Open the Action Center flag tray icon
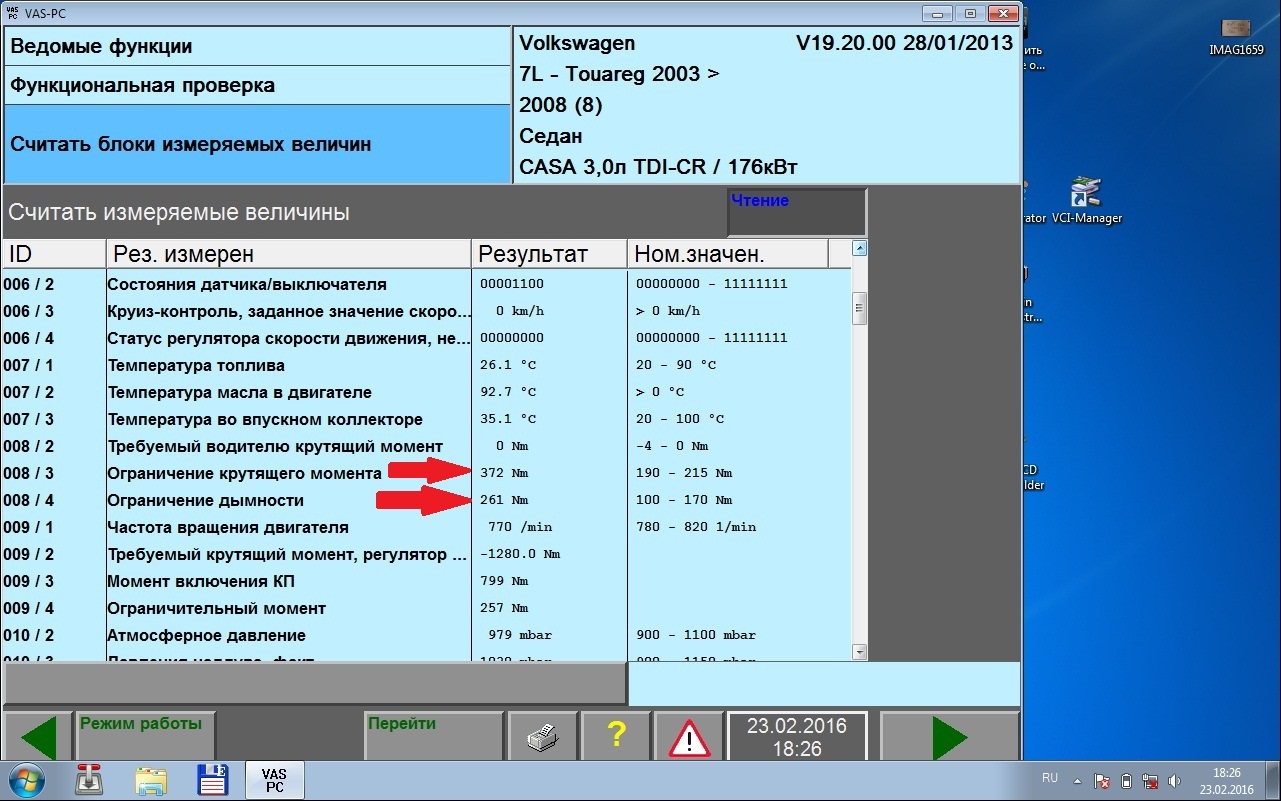The image size is (1281, 801). coord(1102,781)
